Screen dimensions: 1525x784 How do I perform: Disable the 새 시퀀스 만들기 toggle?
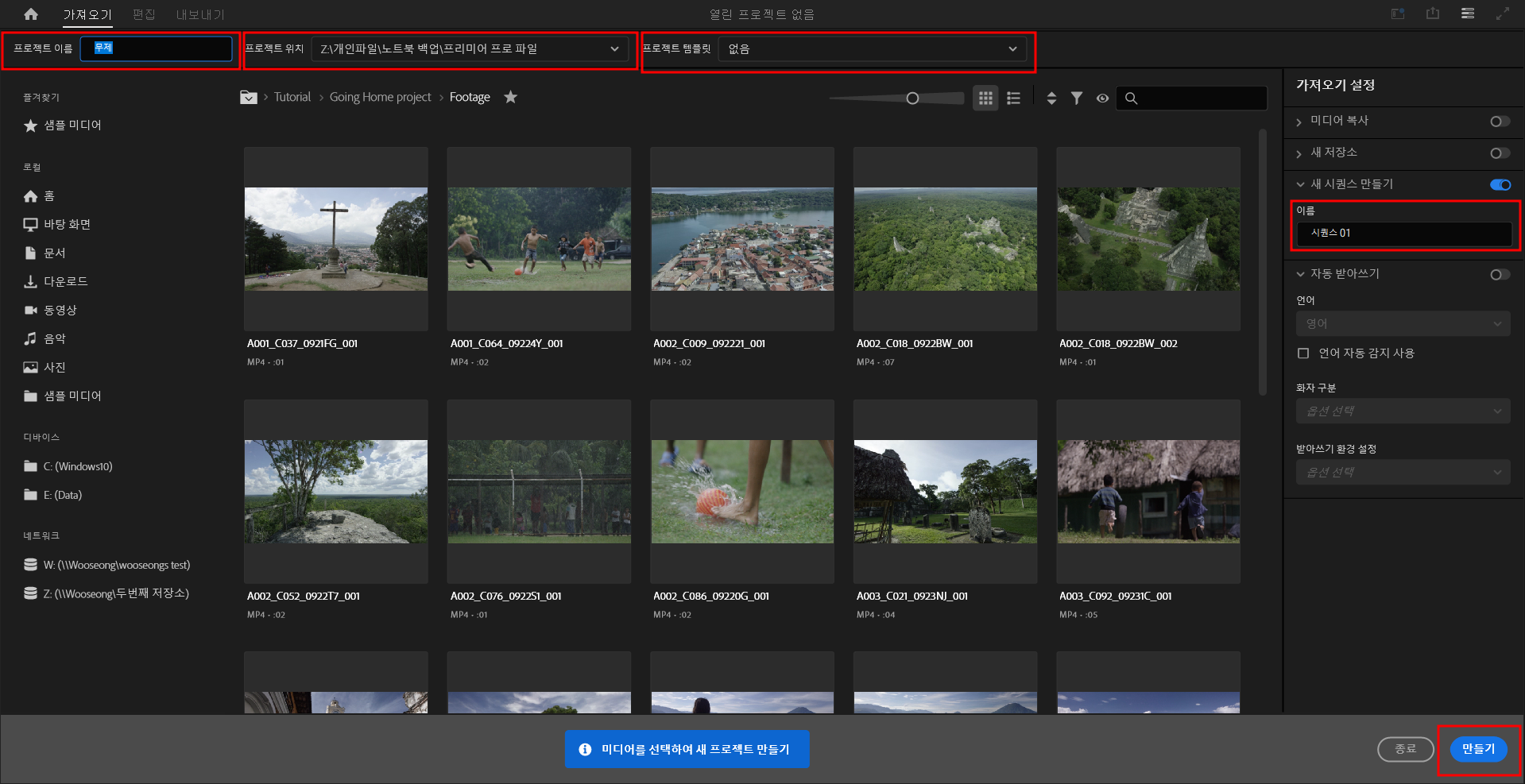click(x=1500, y=185)
